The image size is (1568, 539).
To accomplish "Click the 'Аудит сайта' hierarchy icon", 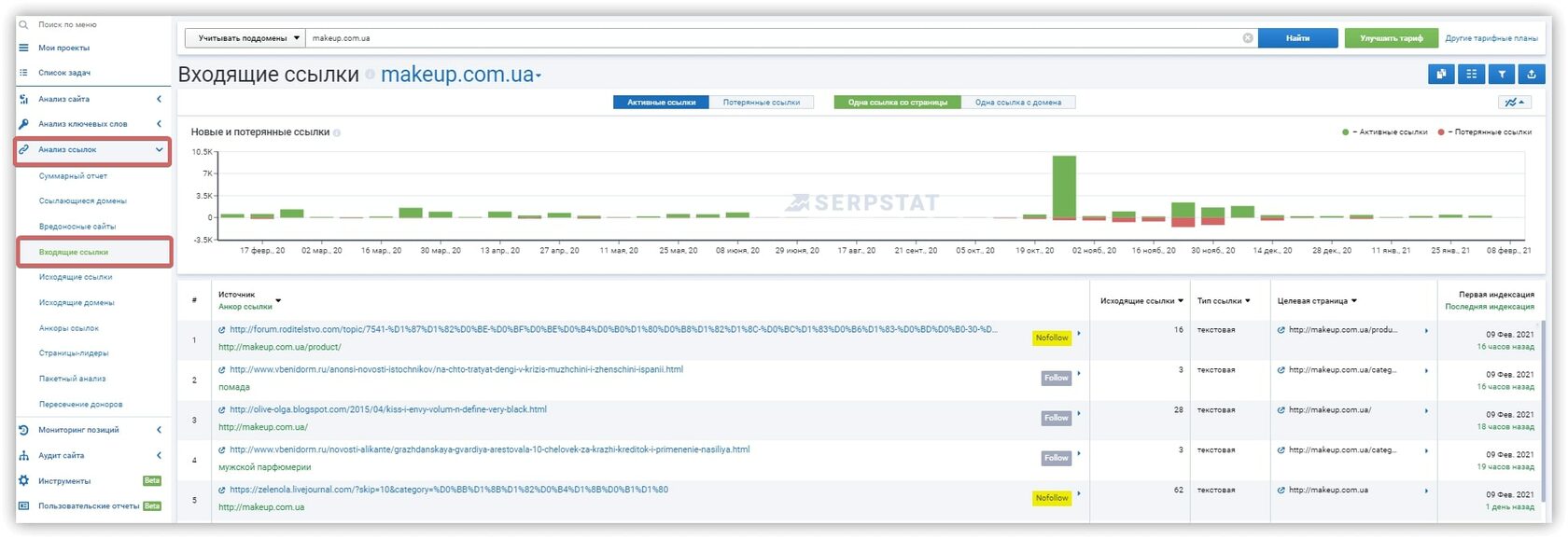I will coord(23,456).
